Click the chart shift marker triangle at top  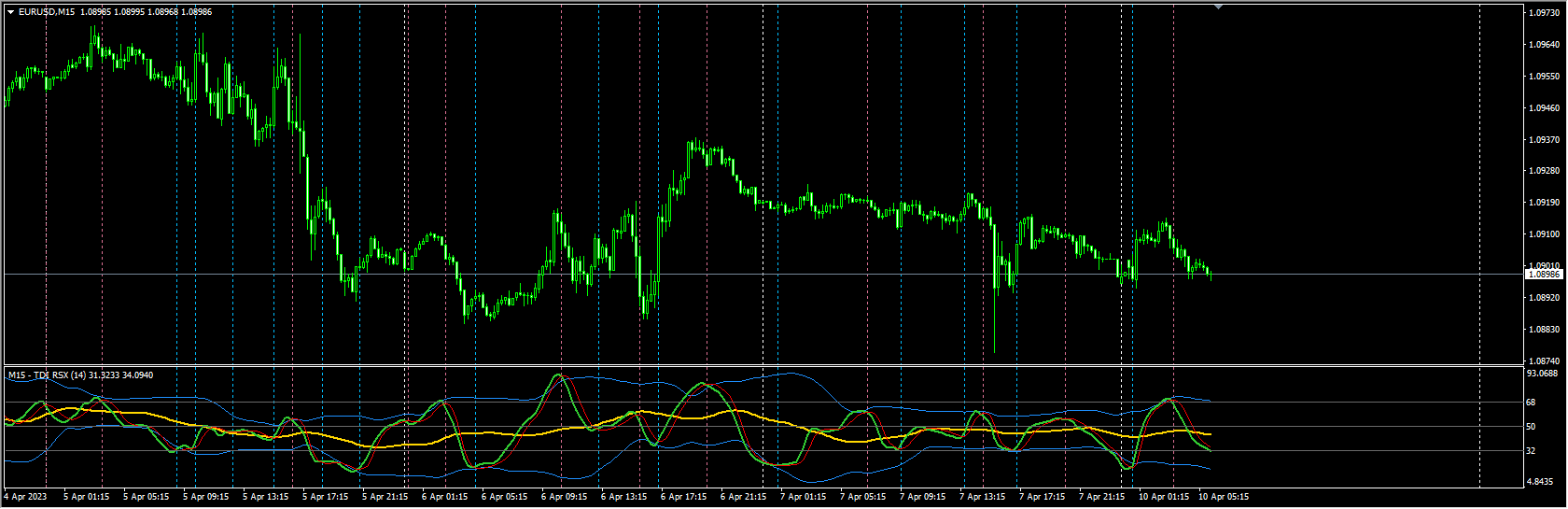pyautogui.click(x=1218, y=7)
